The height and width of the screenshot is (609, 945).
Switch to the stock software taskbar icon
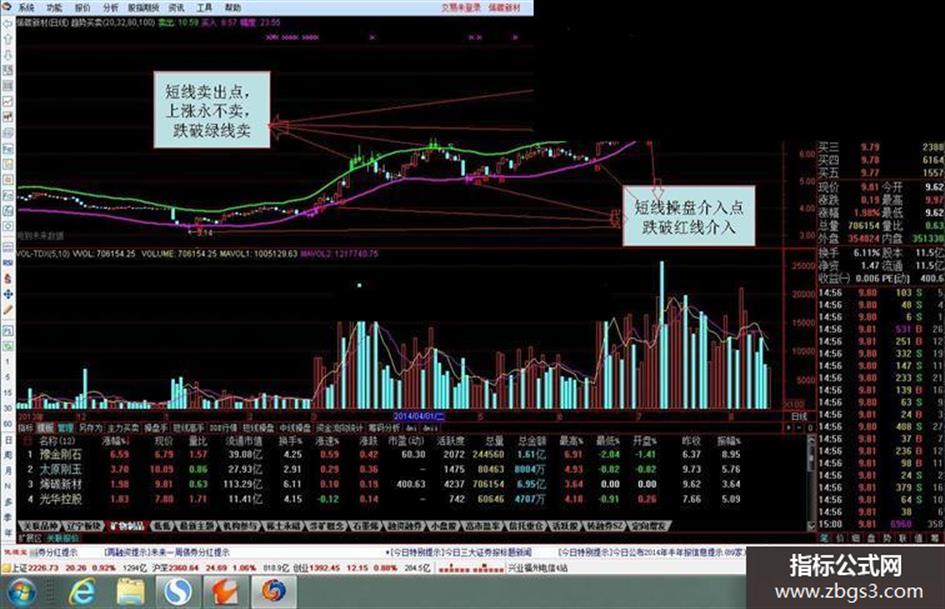274,592
